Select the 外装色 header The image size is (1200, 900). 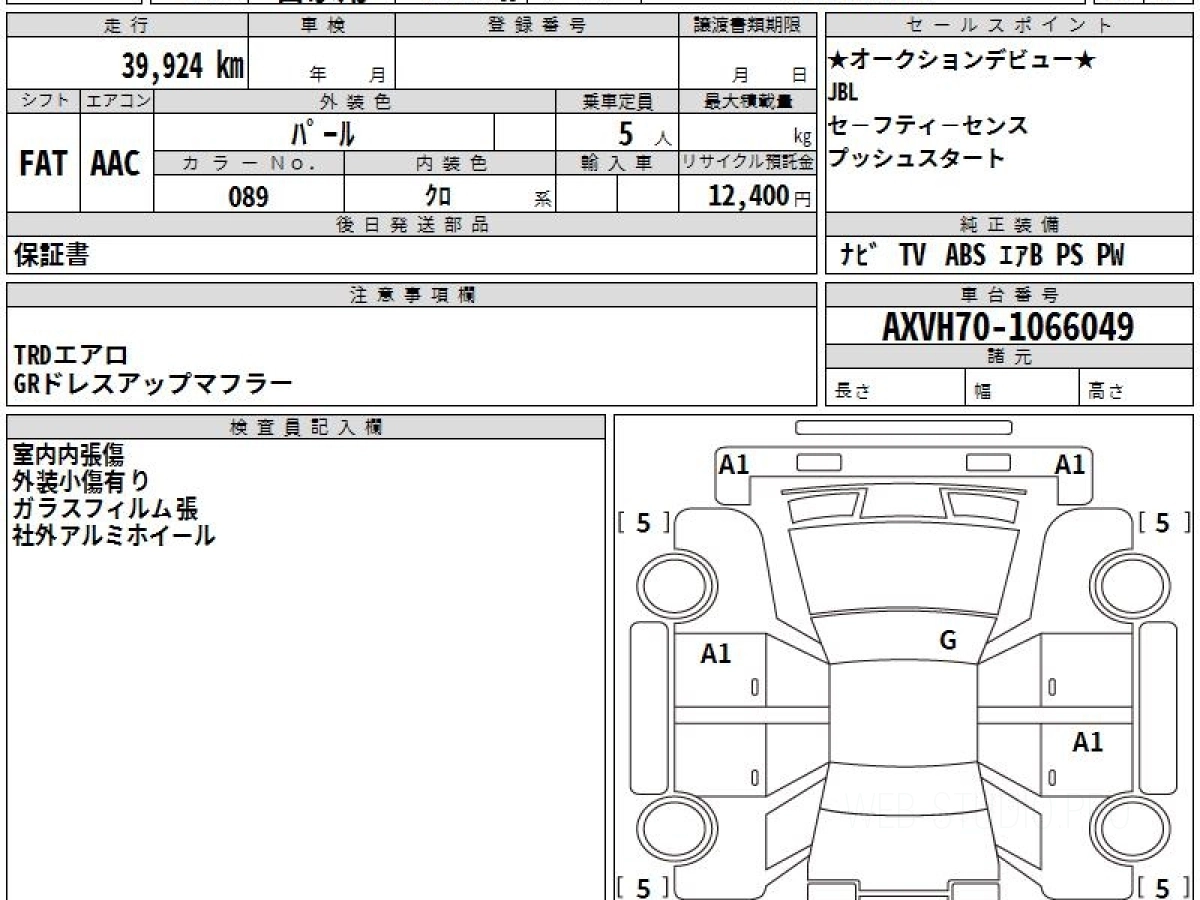[x=355, y=101]
